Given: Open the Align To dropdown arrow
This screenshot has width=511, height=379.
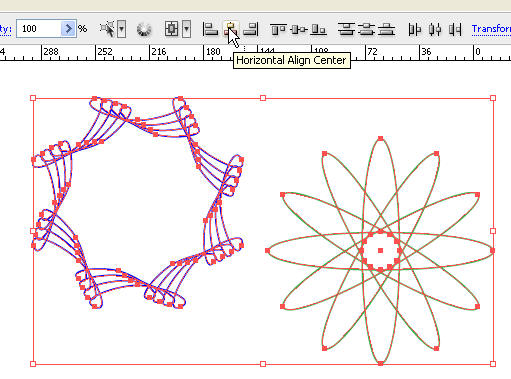Looking at the screenshot, I should [187, 29].
